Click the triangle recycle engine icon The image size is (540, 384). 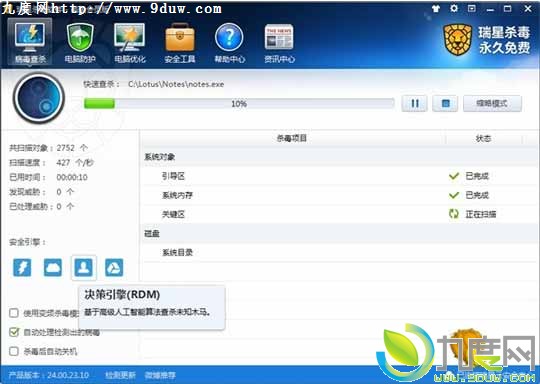click(x=114, y=267)
